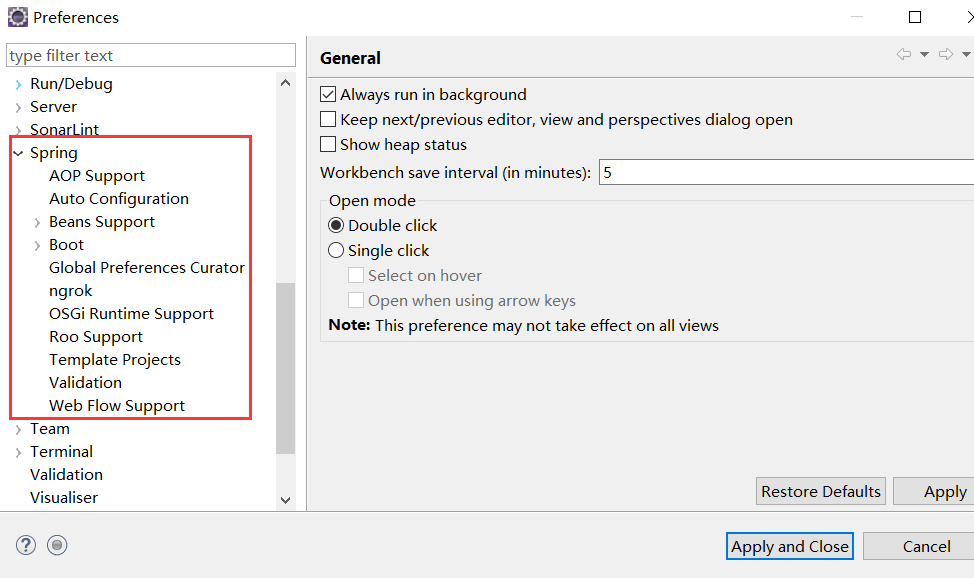Enable Keep next/previous editor dialog open

[328, 119]
